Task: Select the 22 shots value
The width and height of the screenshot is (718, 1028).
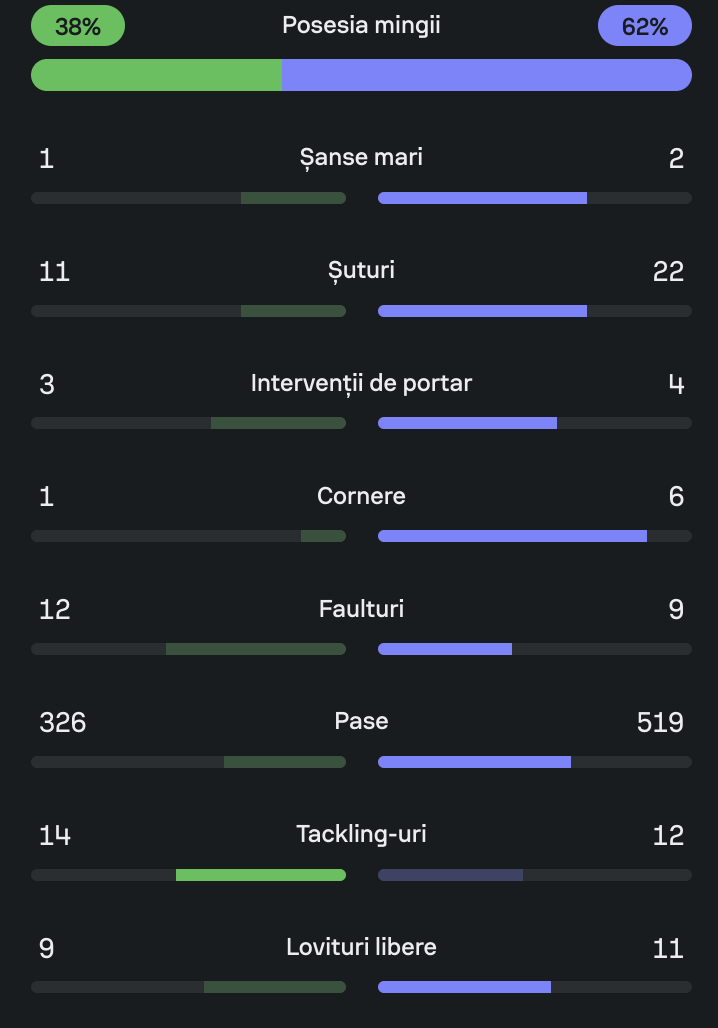Action: coord(668,271)
